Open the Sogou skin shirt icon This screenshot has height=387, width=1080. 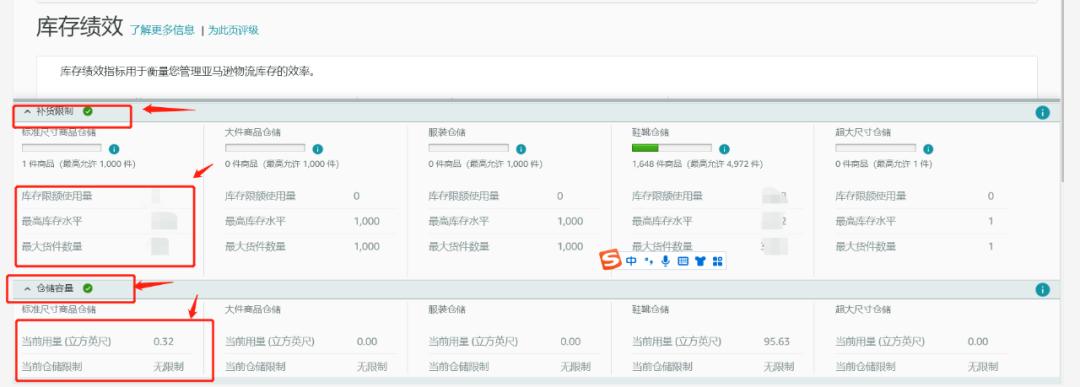pyautogui.click(x=700, y=261)
